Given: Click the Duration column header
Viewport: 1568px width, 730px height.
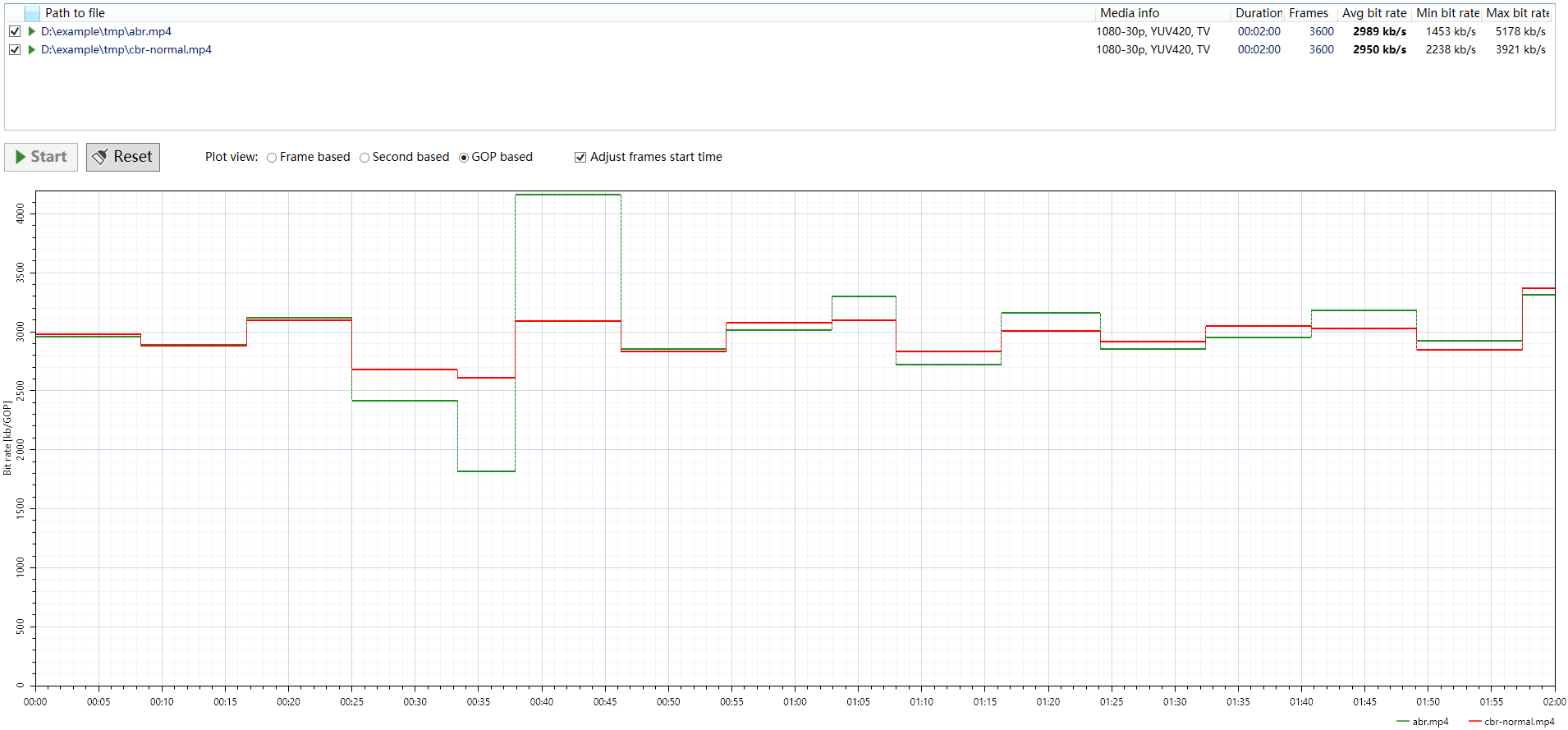Looking at the screenshot, I should pos(1258,13).
